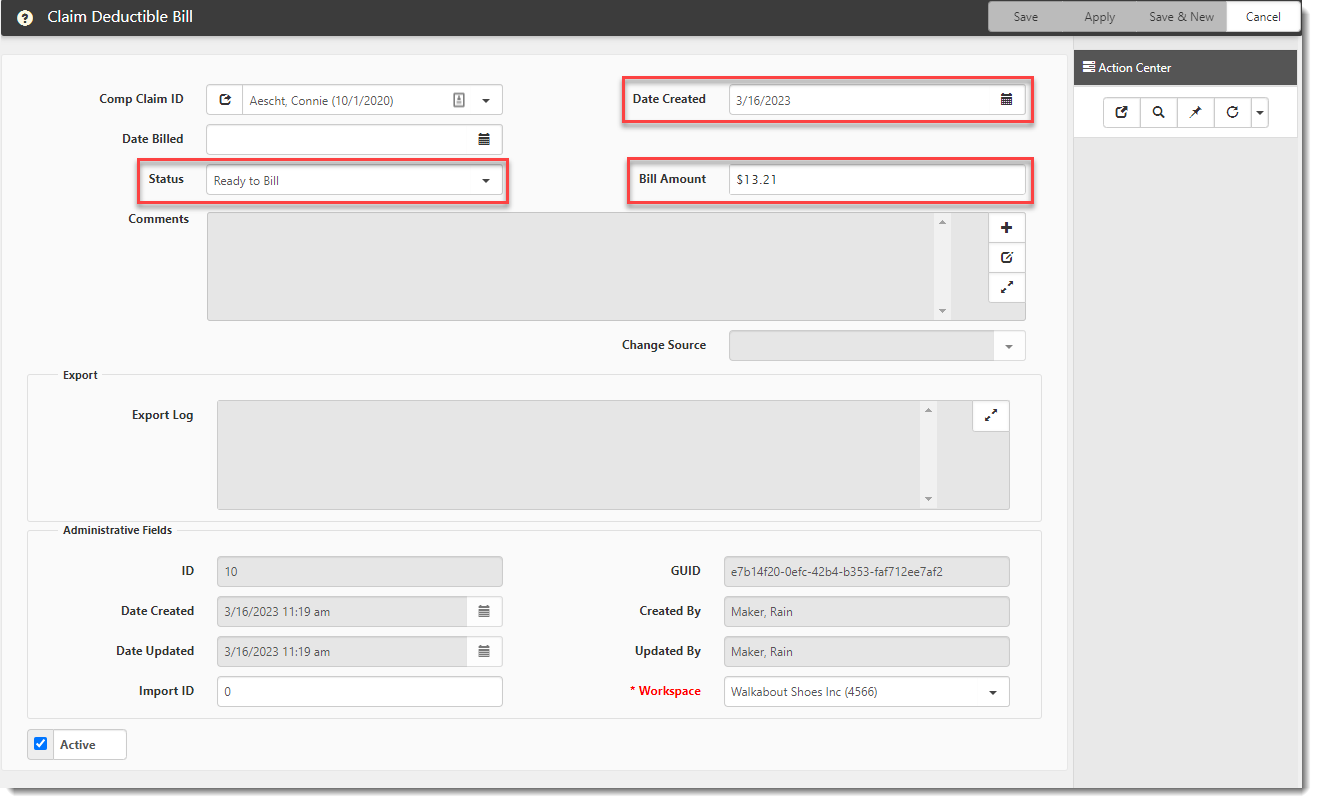The width and height of the screenshot is (1317, 803).
Task: Open the Status dropdown
Action: [486, 181]
